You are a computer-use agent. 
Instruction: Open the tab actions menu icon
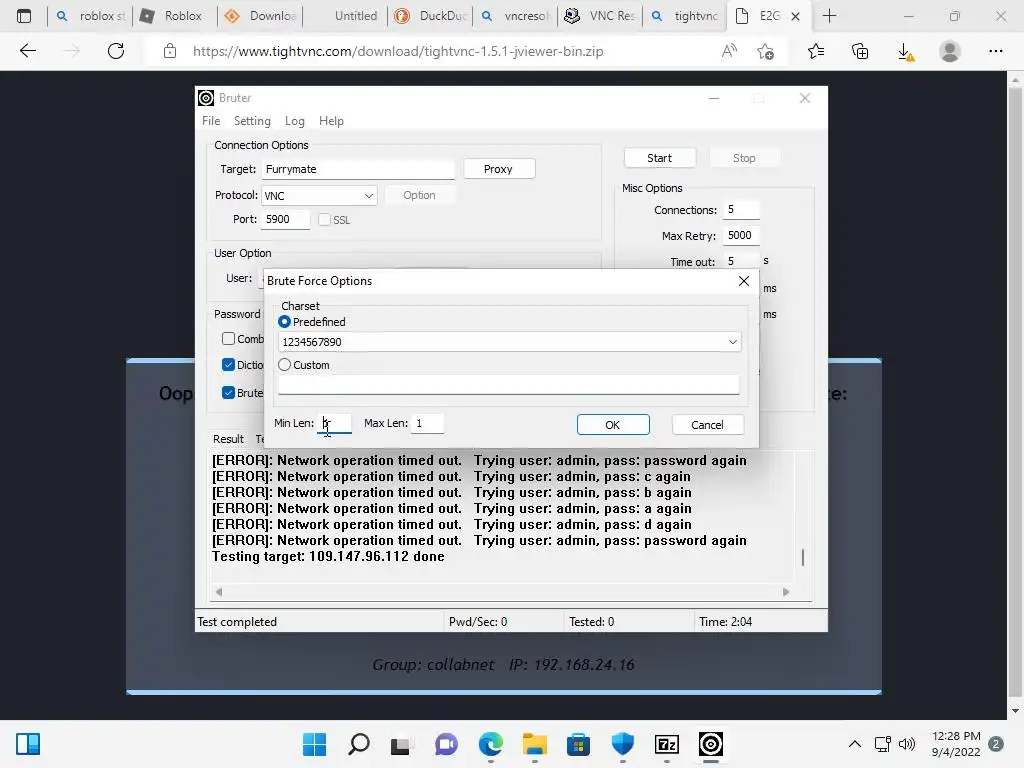[x=24, y=16]
